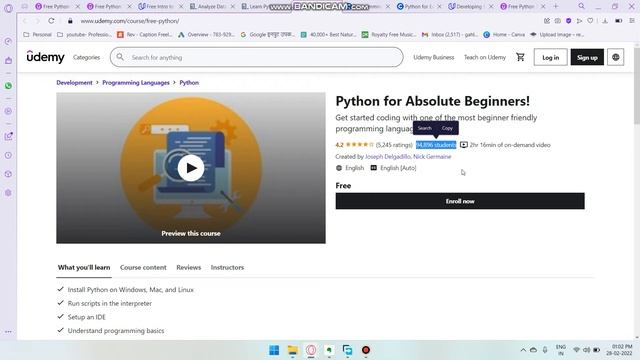Open Programming Languages breadcrumb link

tap(136, 82)
